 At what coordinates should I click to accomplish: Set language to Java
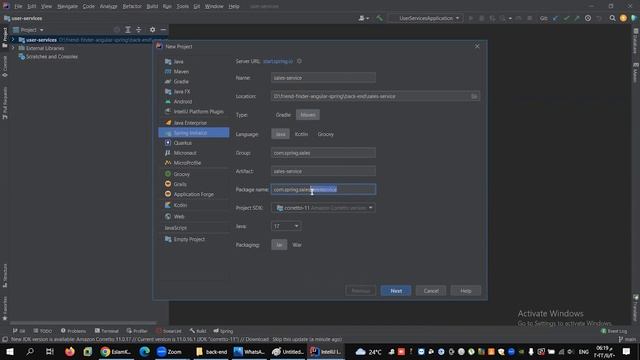280,134
